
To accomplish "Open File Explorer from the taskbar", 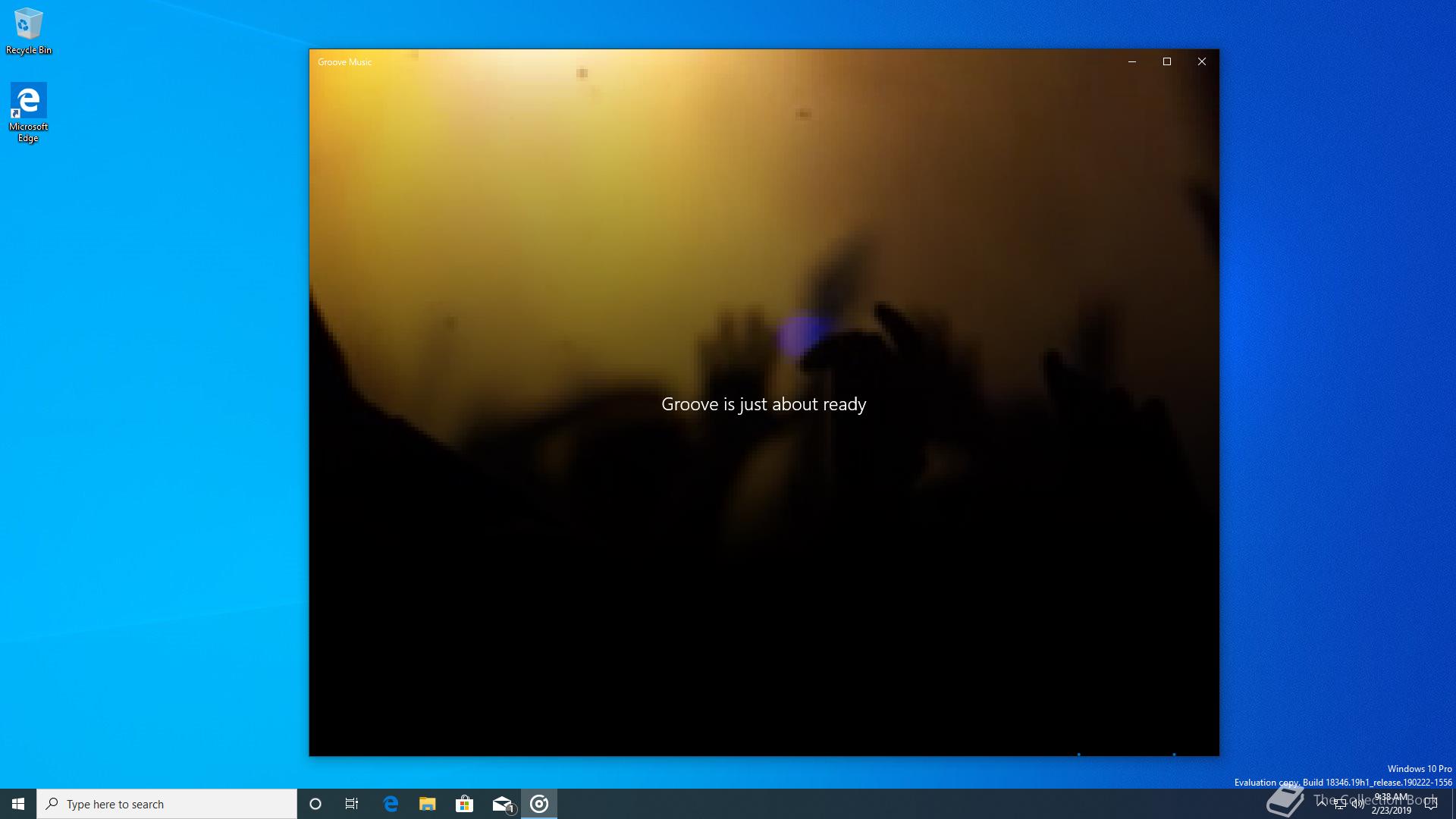I will [x=428, y=804].
